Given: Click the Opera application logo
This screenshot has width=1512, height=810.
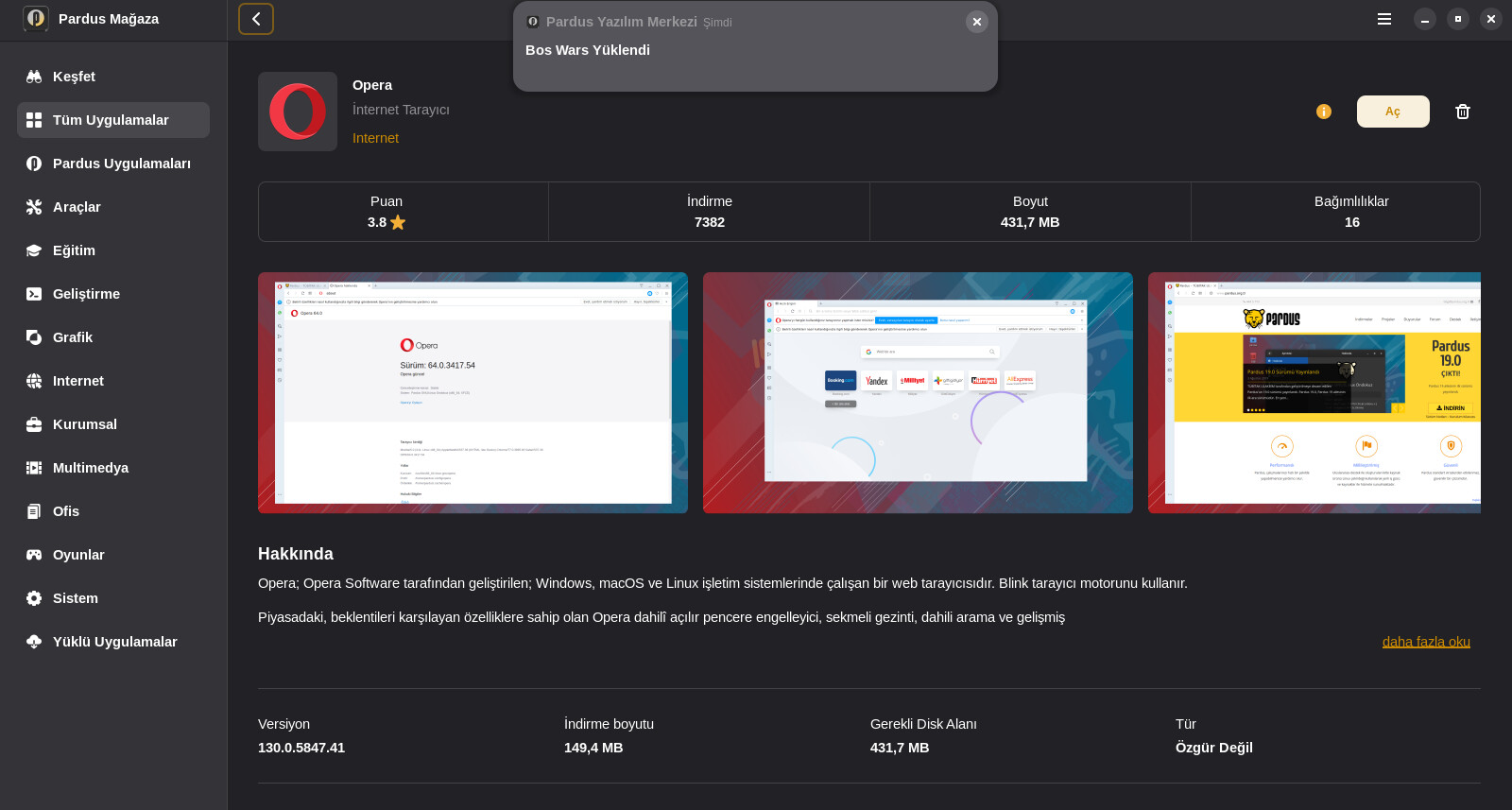Looking at the screenshot, I should tap(298, 112).
